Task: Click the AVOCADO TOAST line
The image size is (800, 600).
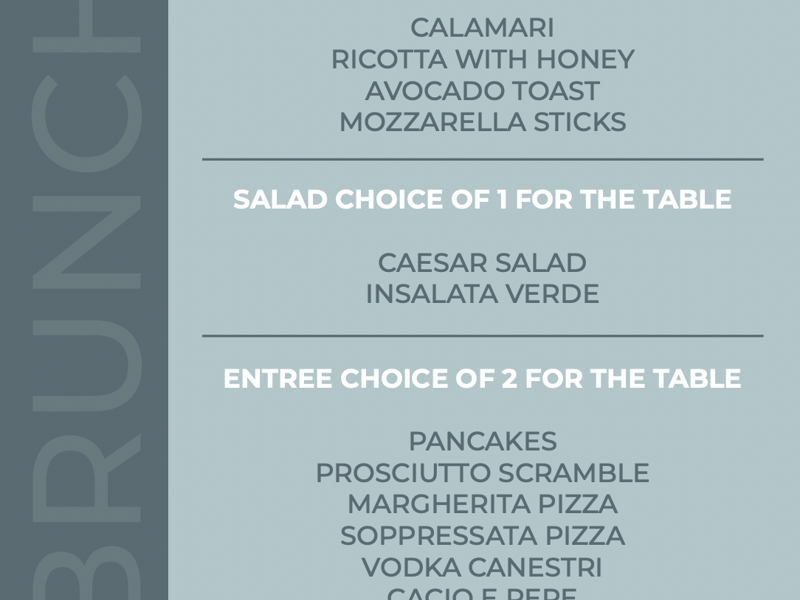Action: pyautogui.click(x=482, y=91)
